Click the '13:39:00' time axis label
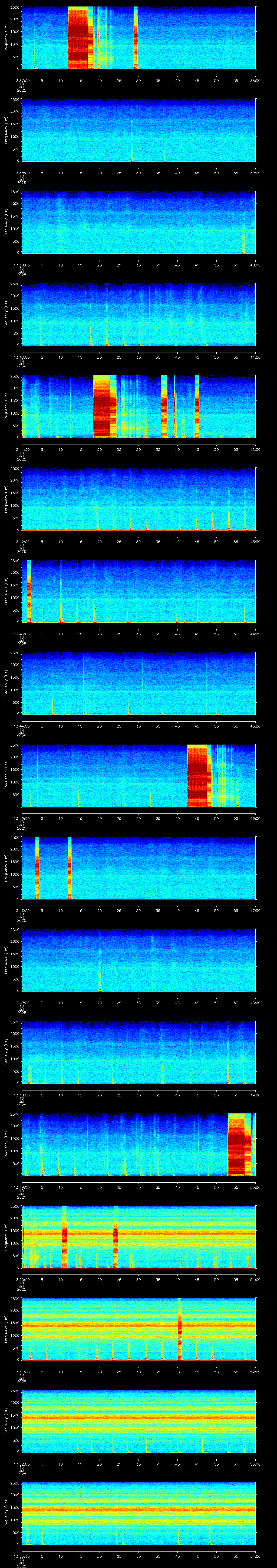277x1568 pixels. click(21, 265)
